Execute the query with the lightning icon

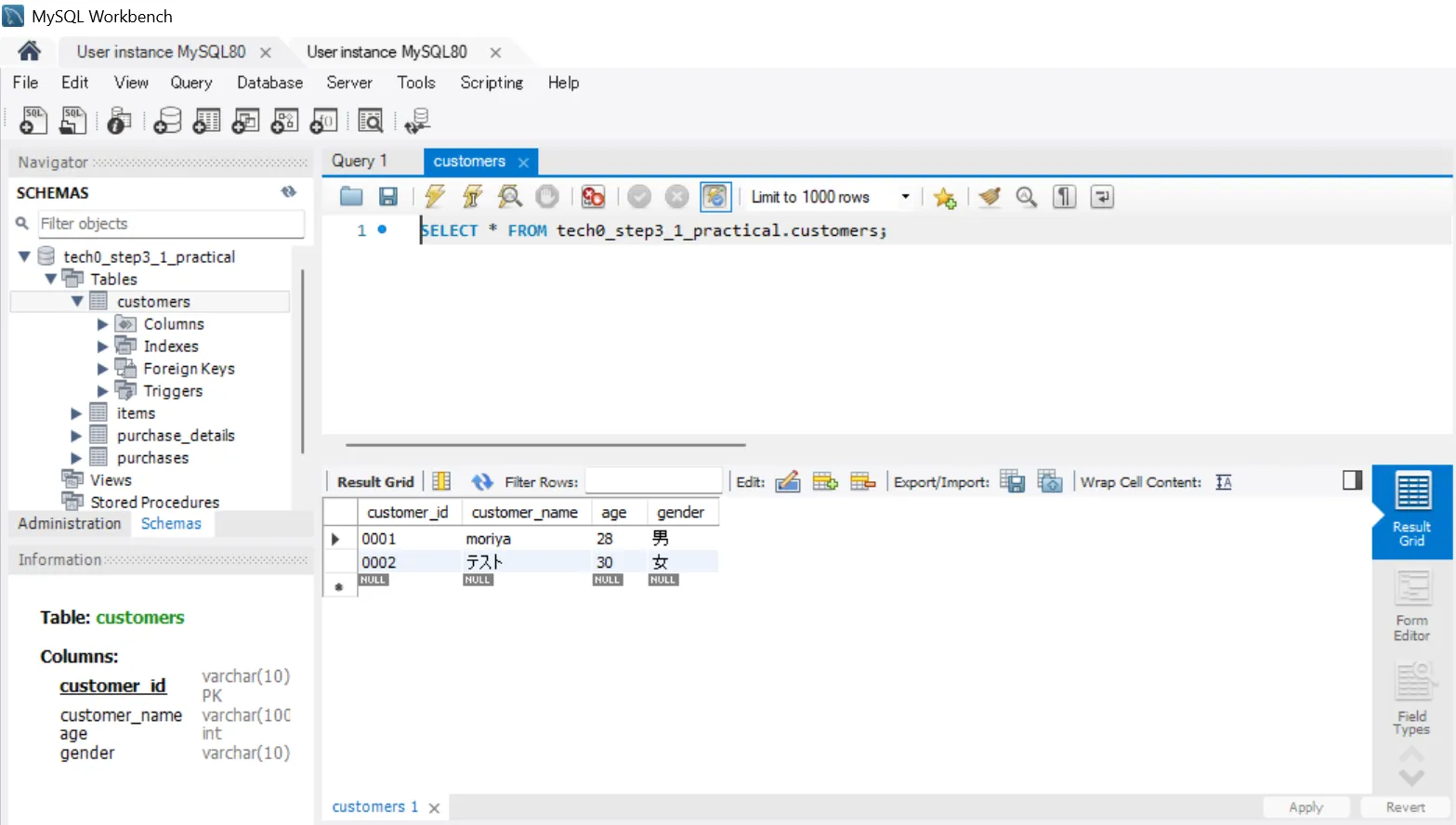(x=434, y=196)
